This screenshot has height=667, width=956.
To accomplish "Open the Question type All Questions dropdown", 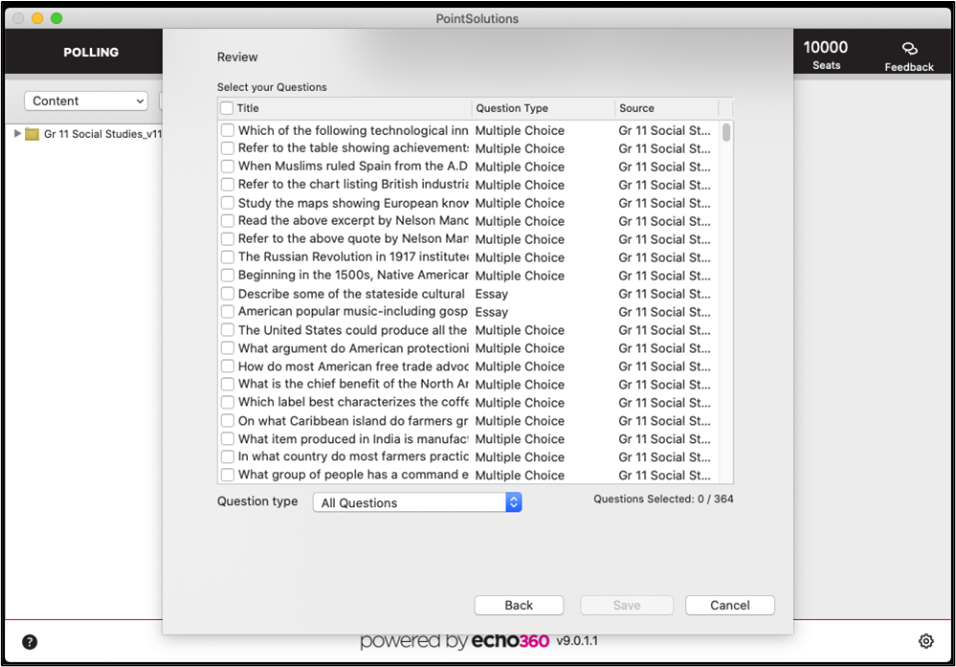I will pyautogui.click(x=418, y=502).
